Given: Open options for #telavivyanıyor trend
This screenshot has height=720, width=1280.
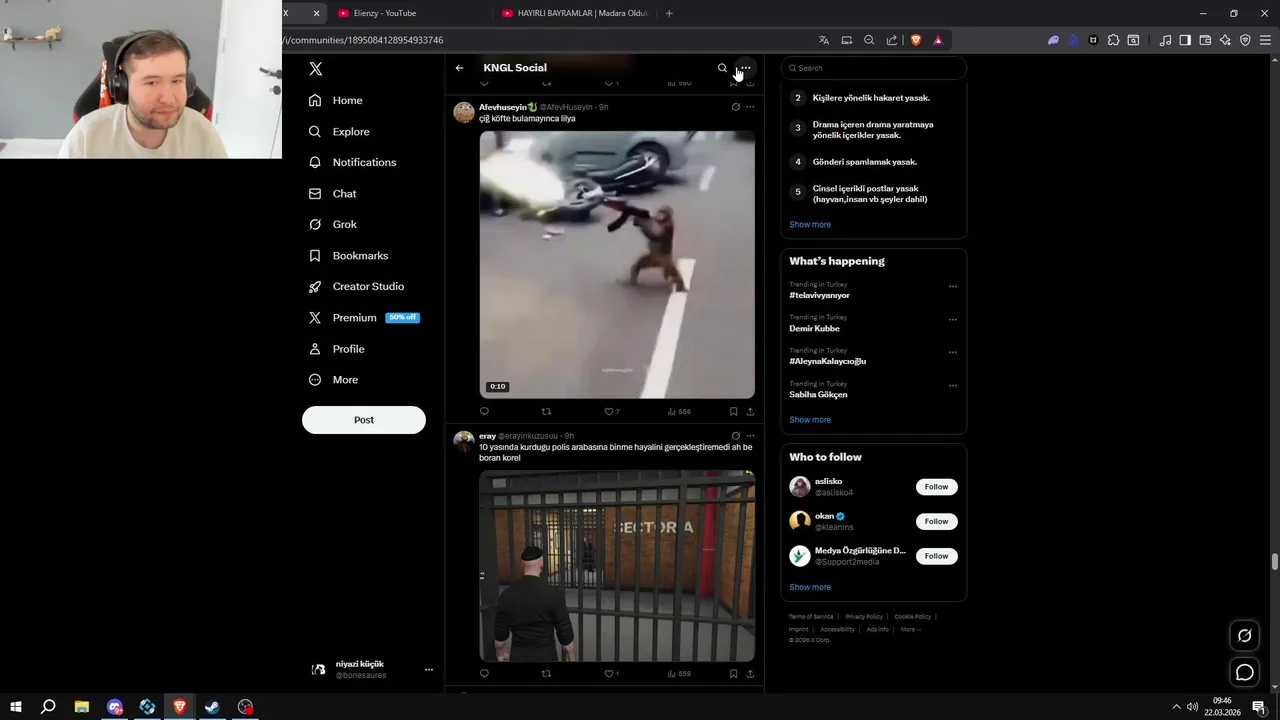Looking at the screenshot, I should [x=953, y=286].
